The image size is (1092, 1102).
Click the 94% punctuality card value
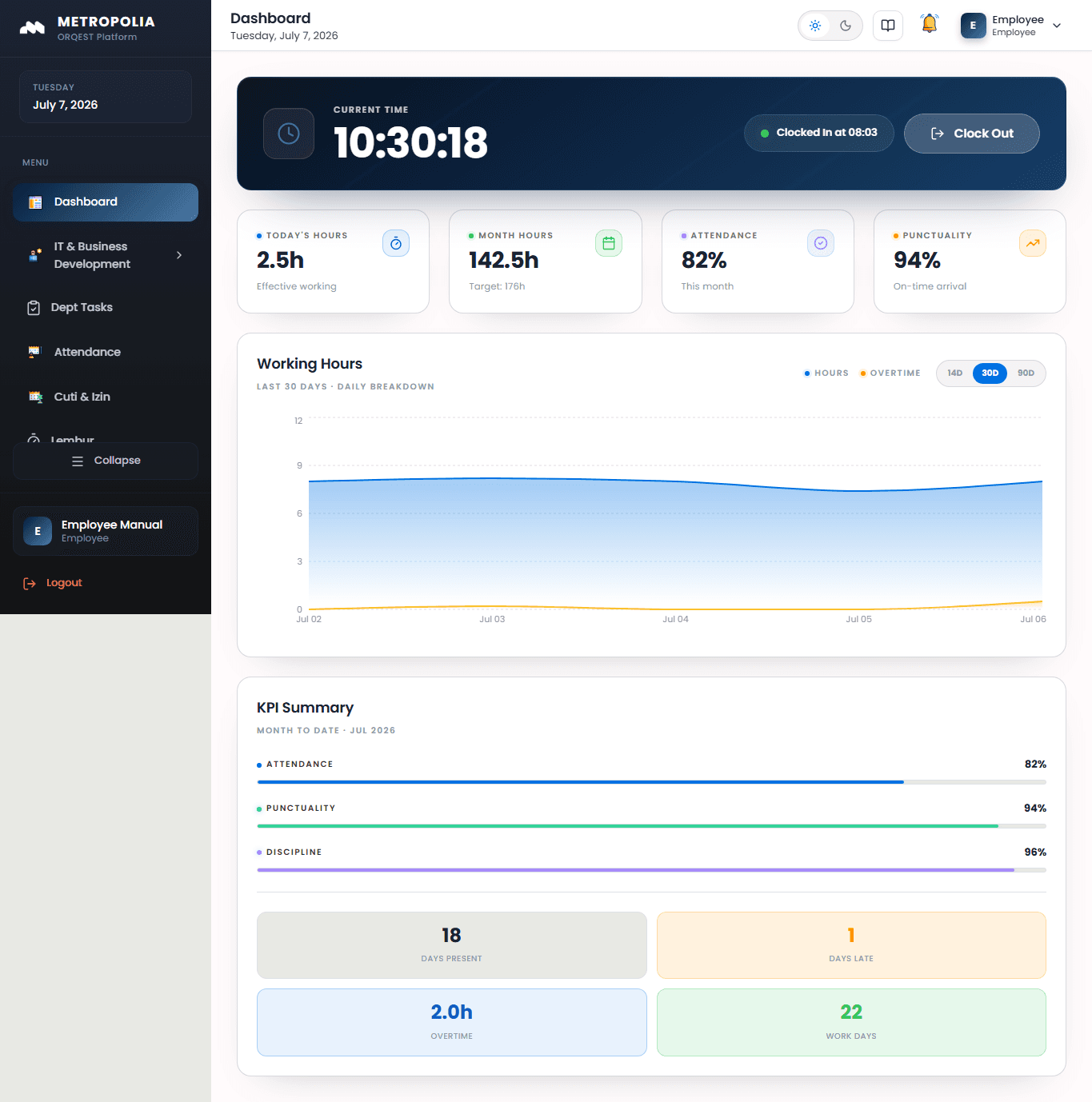pos(917,261)
